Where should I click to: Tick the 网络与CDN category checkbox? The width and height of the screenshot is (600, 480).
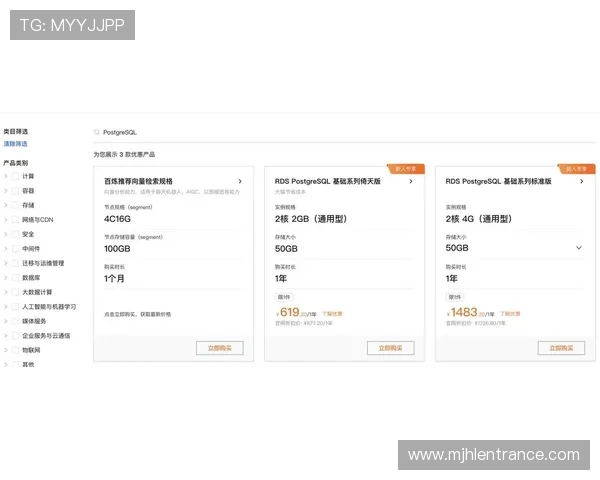pos(15,220)
